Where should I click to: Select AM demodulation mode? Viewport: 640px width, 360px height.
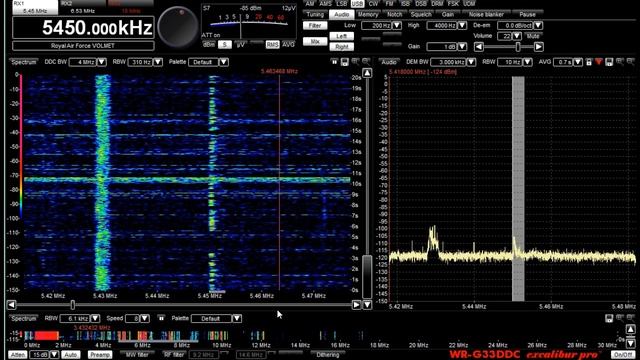pyautogui.click(x=310, y=4)
